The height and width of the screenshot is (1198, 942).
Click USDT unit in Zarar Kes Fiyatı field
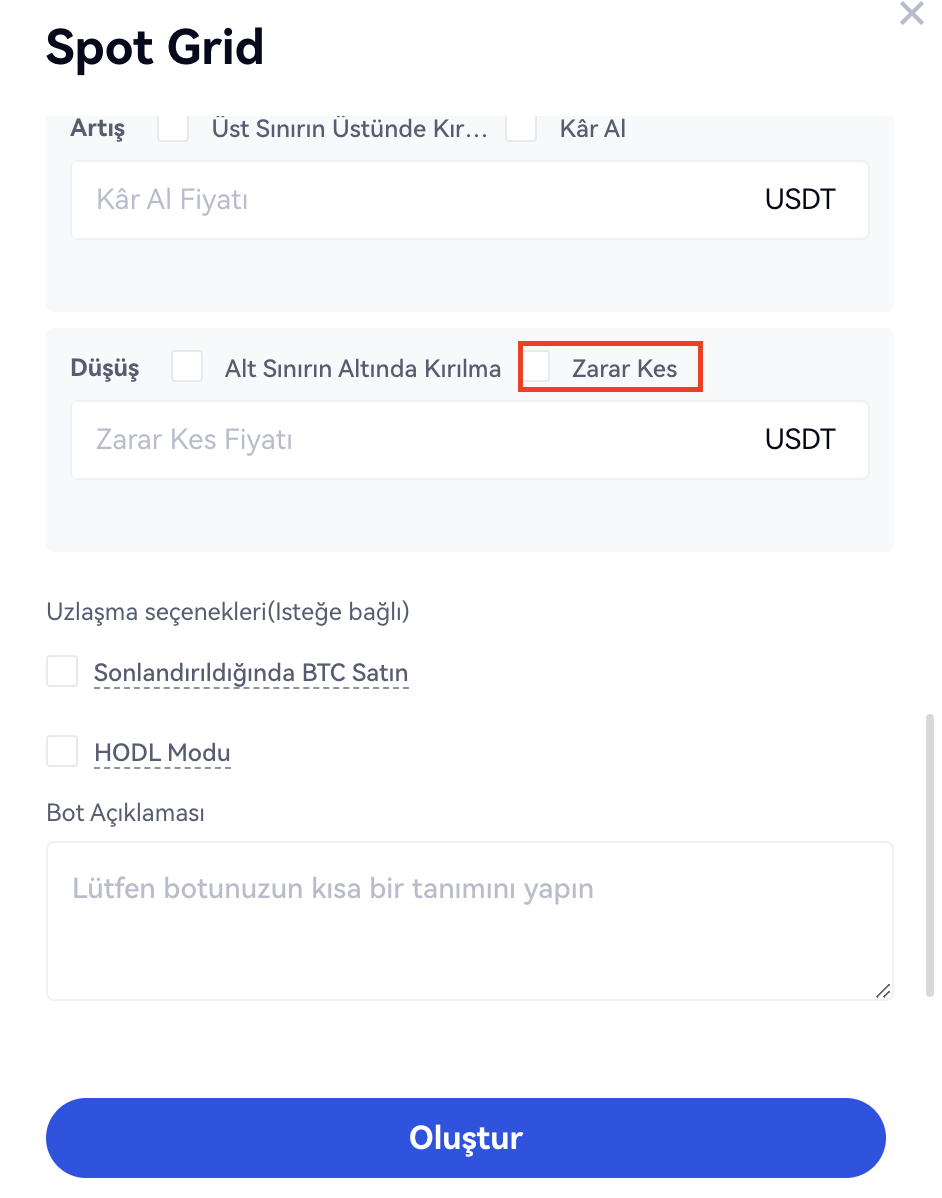pyautogui.click(x=800, y=439)
